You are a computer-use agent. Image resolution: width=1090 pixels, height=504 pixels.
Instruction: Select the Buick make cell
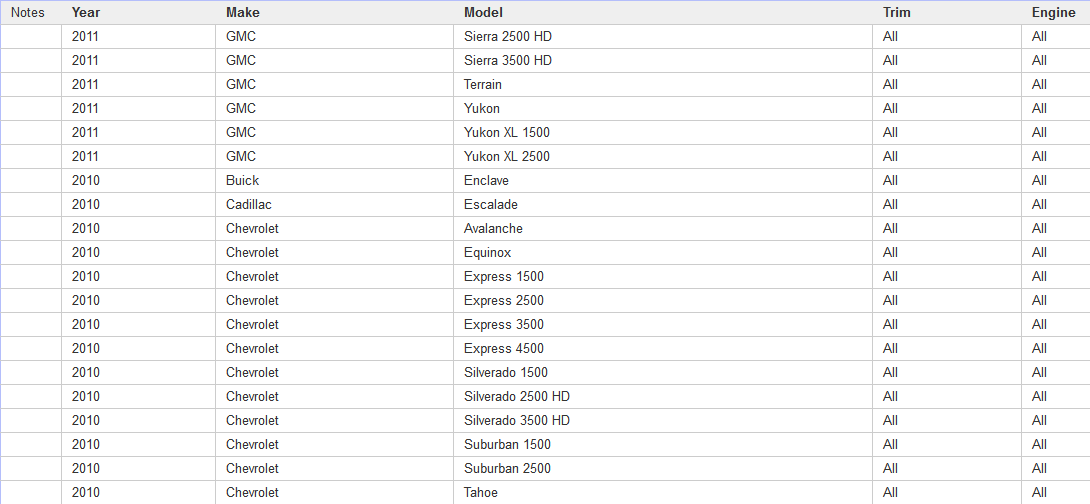pos(242,181)
